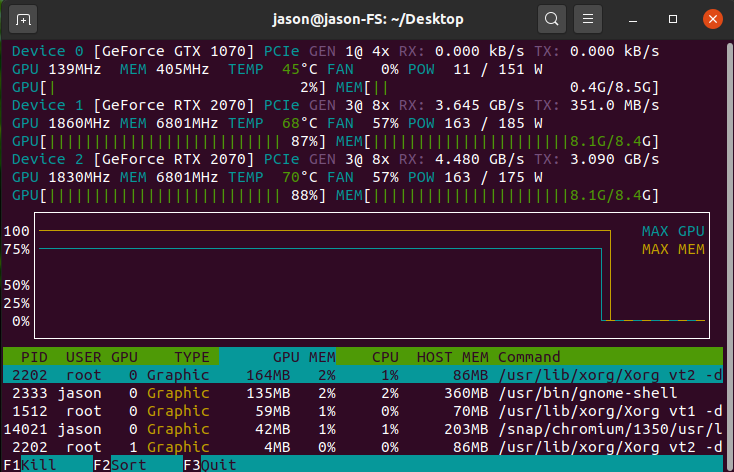Click the Device 2 GPU 88% usage bar
Screen dimensions: 734x472
[169, 195]
